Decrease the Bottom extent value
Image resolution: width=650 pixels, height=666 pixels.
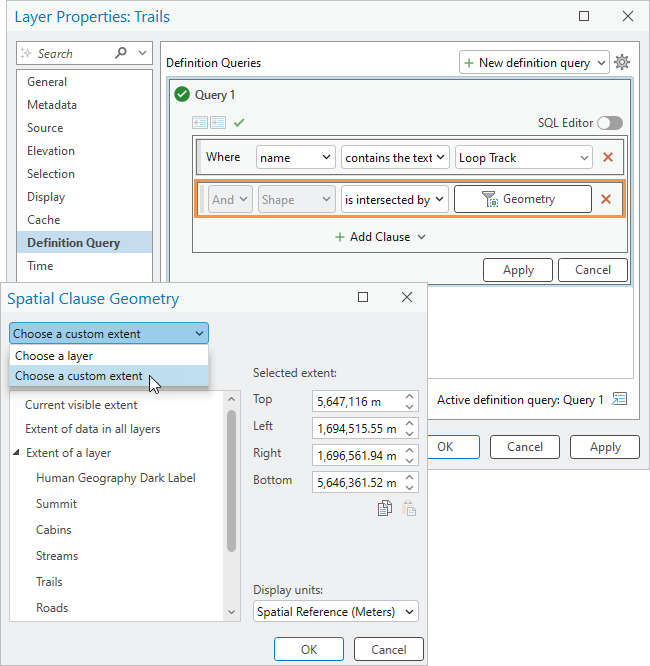410,488
